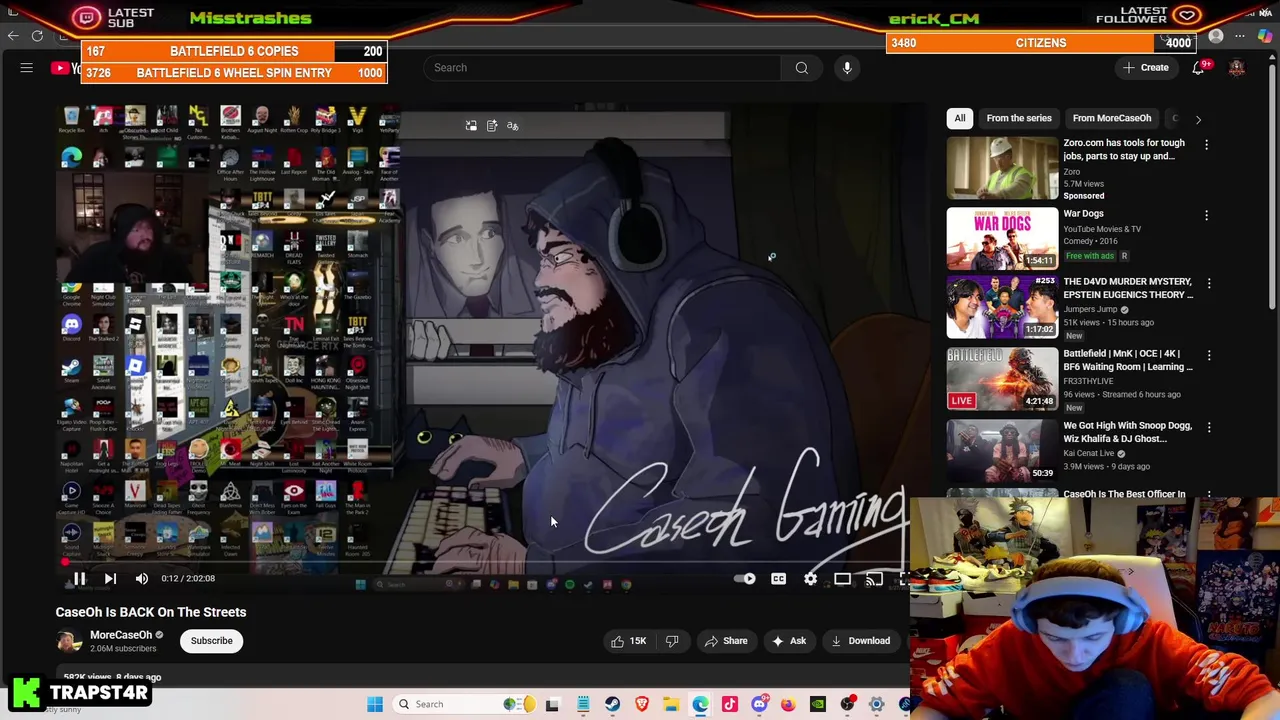Reload the browser page

click(37, 36)
